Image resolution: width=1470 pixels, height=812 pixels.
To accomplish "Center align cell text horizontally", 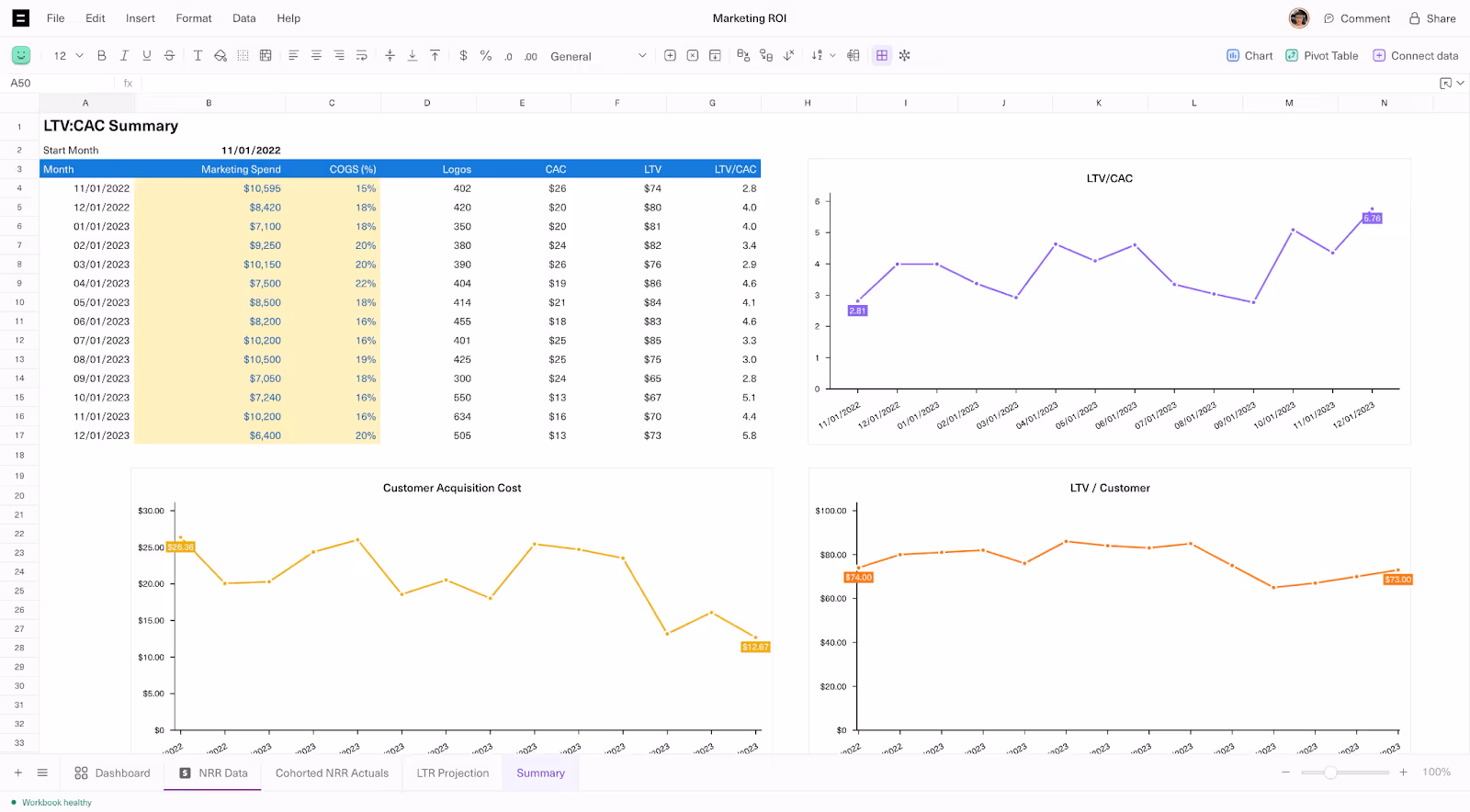I will pyautogui.click(x=316, y=56).
